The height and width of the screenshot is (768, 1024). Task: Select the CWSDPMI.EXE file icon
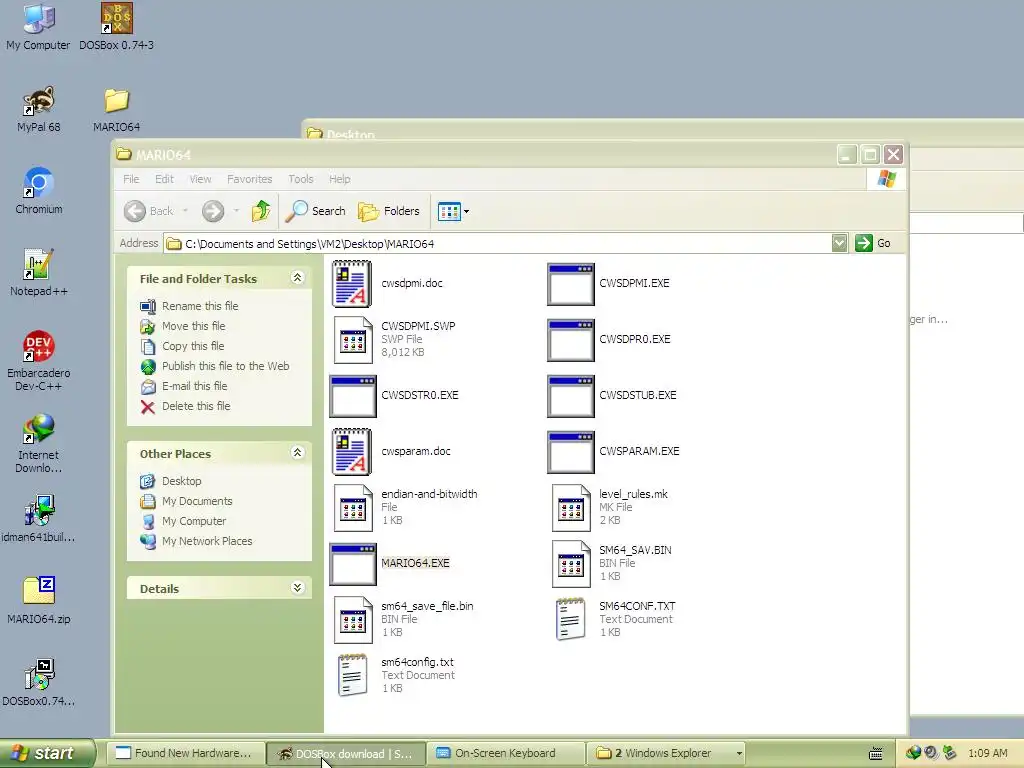(x=571, y=284)
